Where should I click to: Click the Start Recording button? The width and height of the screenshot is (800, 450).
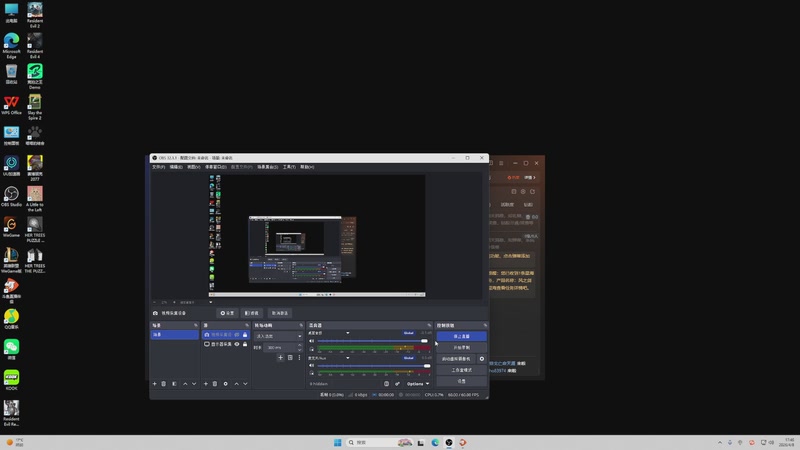tap(461, 347)
